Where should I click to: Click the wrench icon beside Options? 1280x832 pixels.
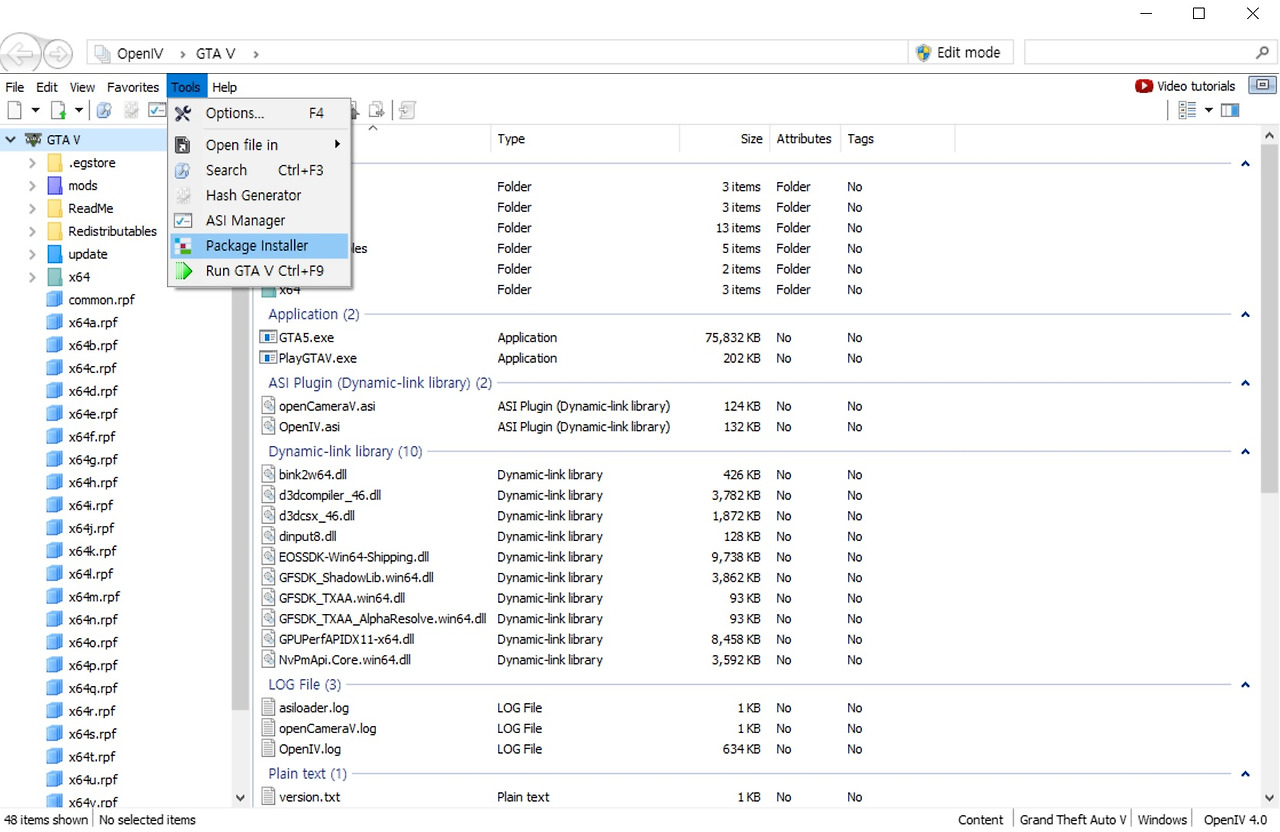(x=183, y=114)
